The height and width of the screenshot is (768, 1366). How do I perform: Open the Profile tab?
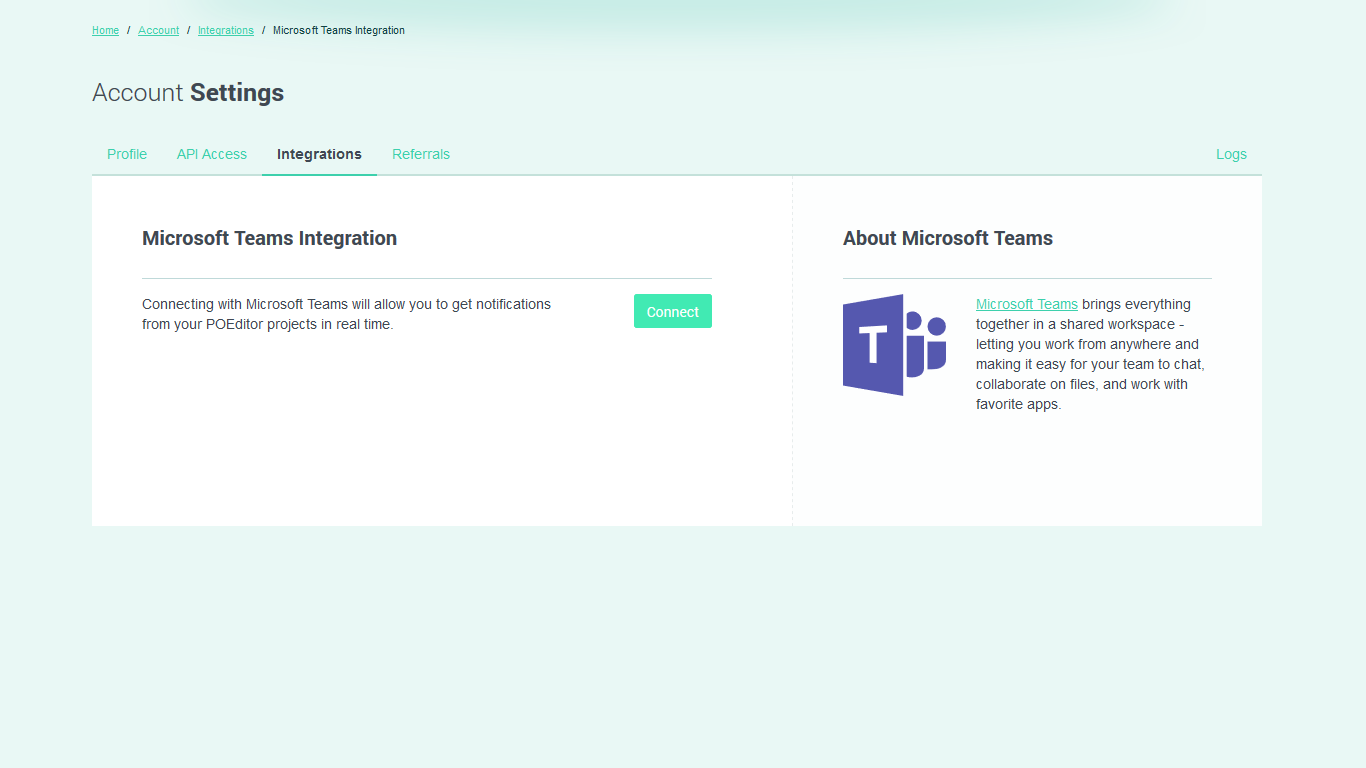[x=127, y=154]
